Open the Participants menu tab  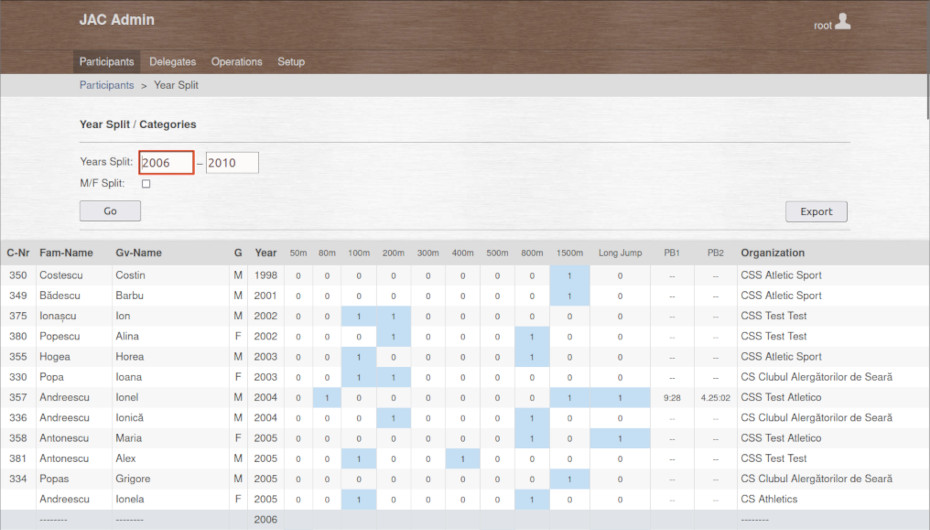[x=107, y=62]
